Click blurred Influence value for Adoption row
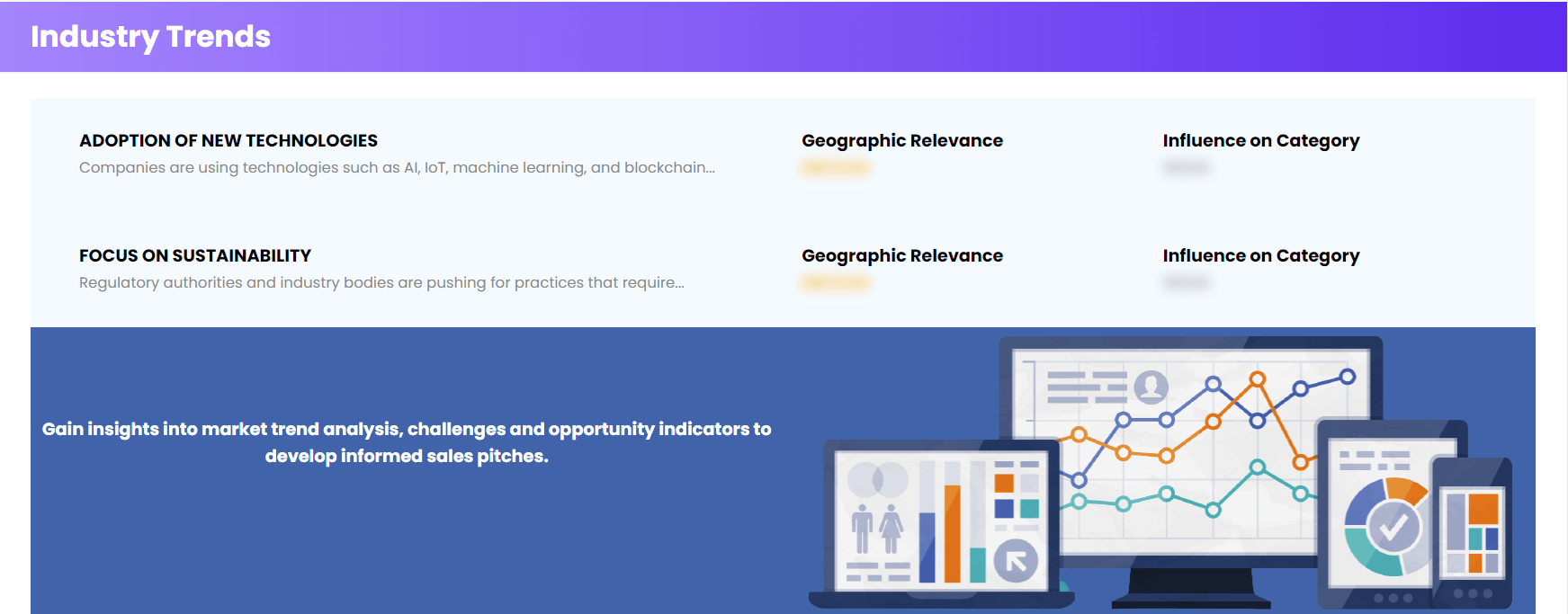Screen dimensions: 1568x614 1186,168
